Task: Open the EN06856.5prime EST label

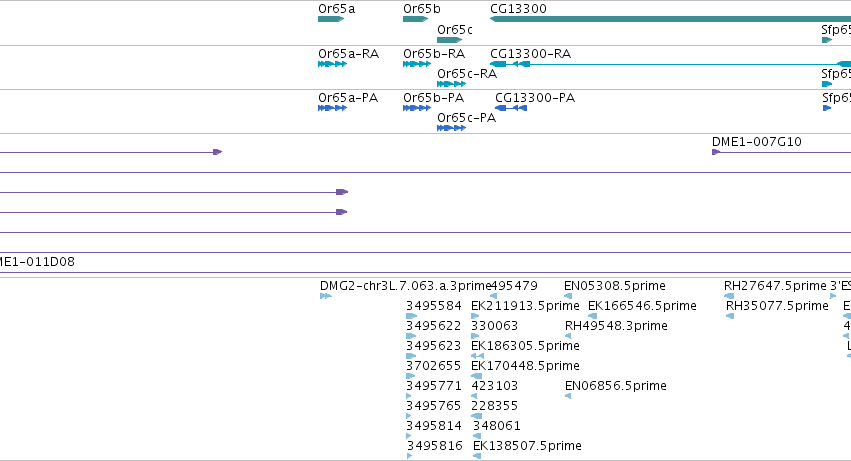Action: point(615,386)
